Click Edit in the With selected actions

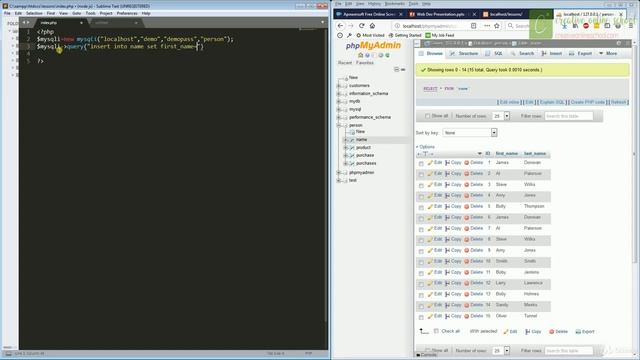coord(510,331)
